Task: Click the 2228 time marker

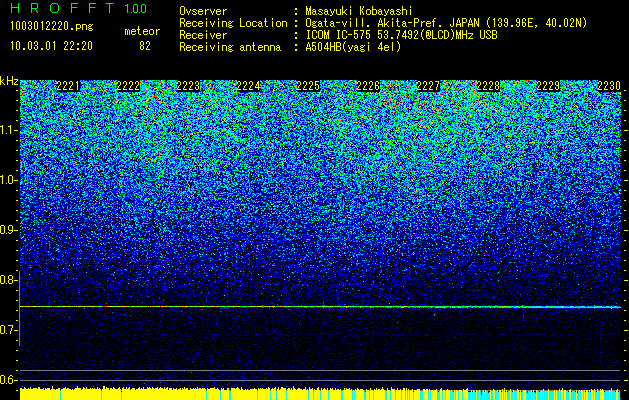Action: [x=489, y=86]
